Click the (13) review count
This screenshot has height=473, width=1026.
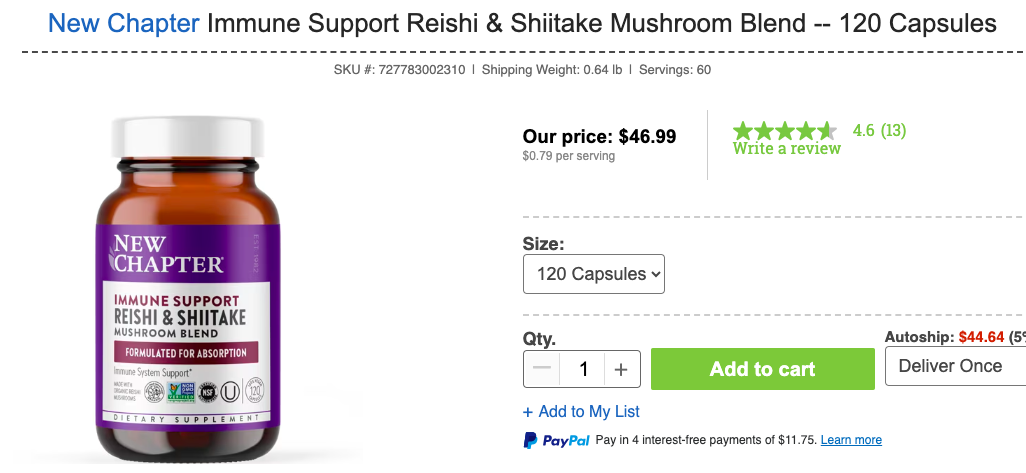[893, 130]
